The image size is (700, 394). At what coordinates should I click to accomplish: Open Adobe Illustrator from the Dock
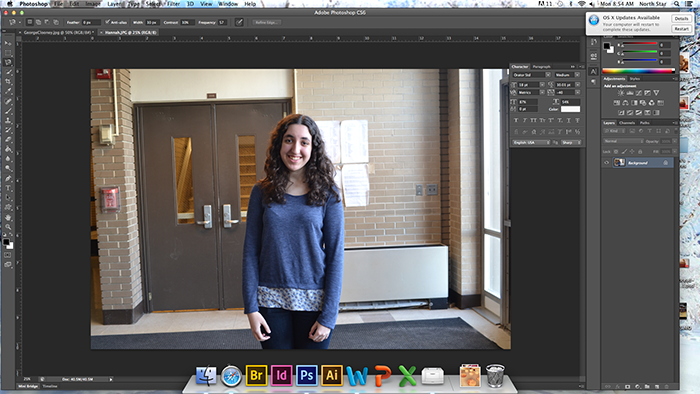(331, 375)
